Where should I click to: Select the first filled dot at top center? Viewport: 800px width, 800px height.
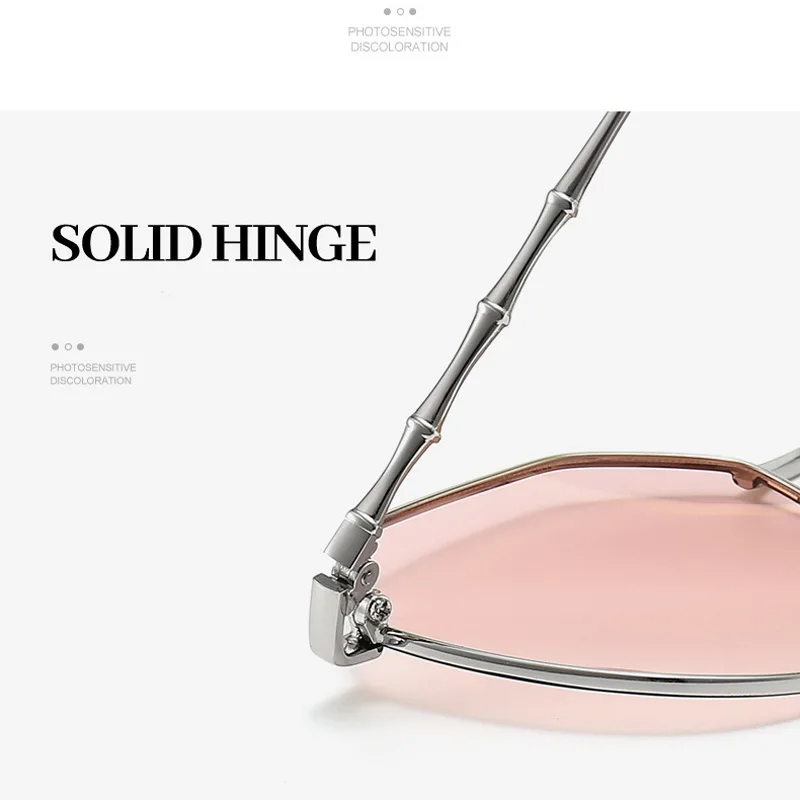pyautogui.click(x=387, y=12)
